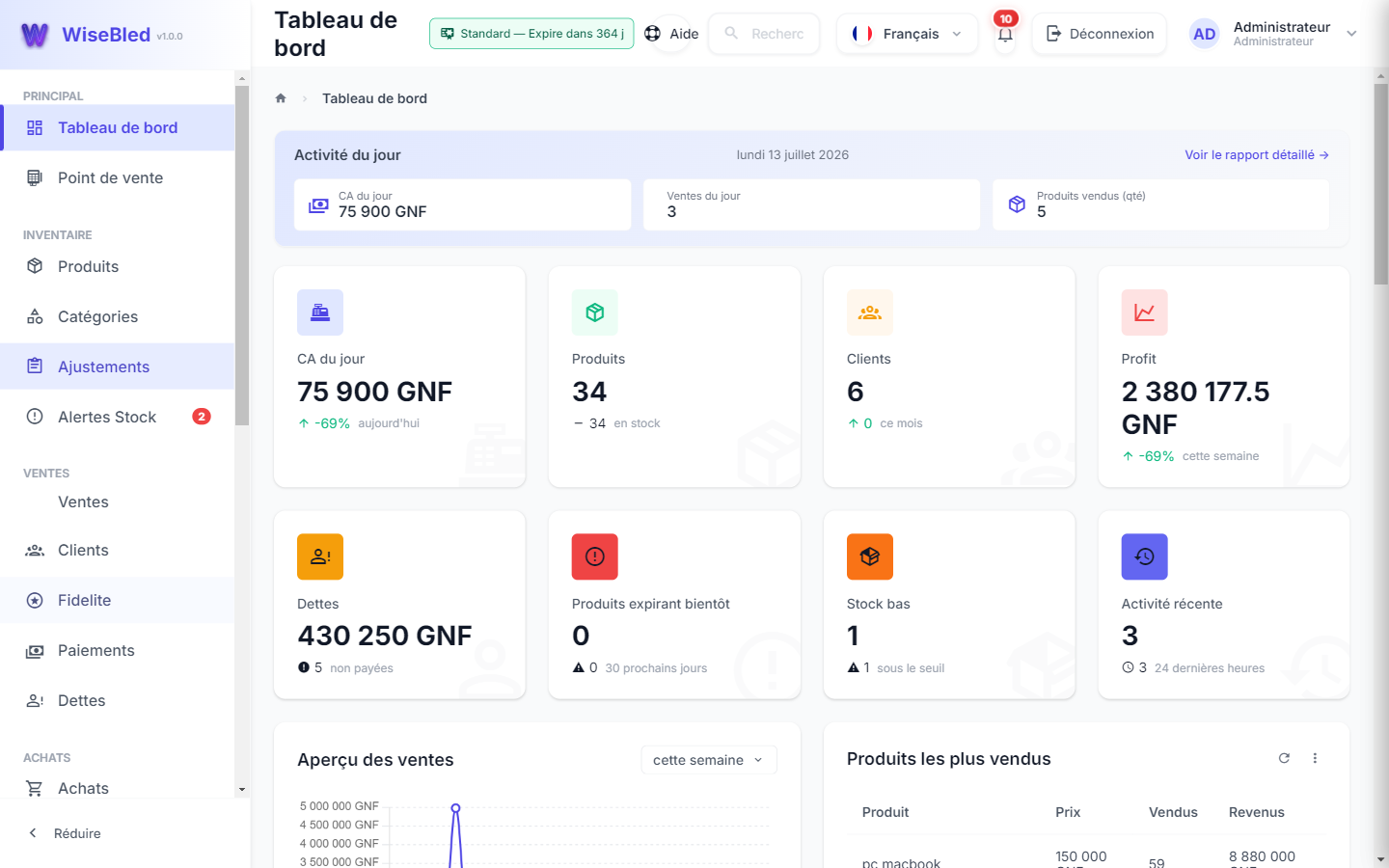
Task: Click the Produits expirant bientôt warning icon
Action: click(x=595, y=556)
